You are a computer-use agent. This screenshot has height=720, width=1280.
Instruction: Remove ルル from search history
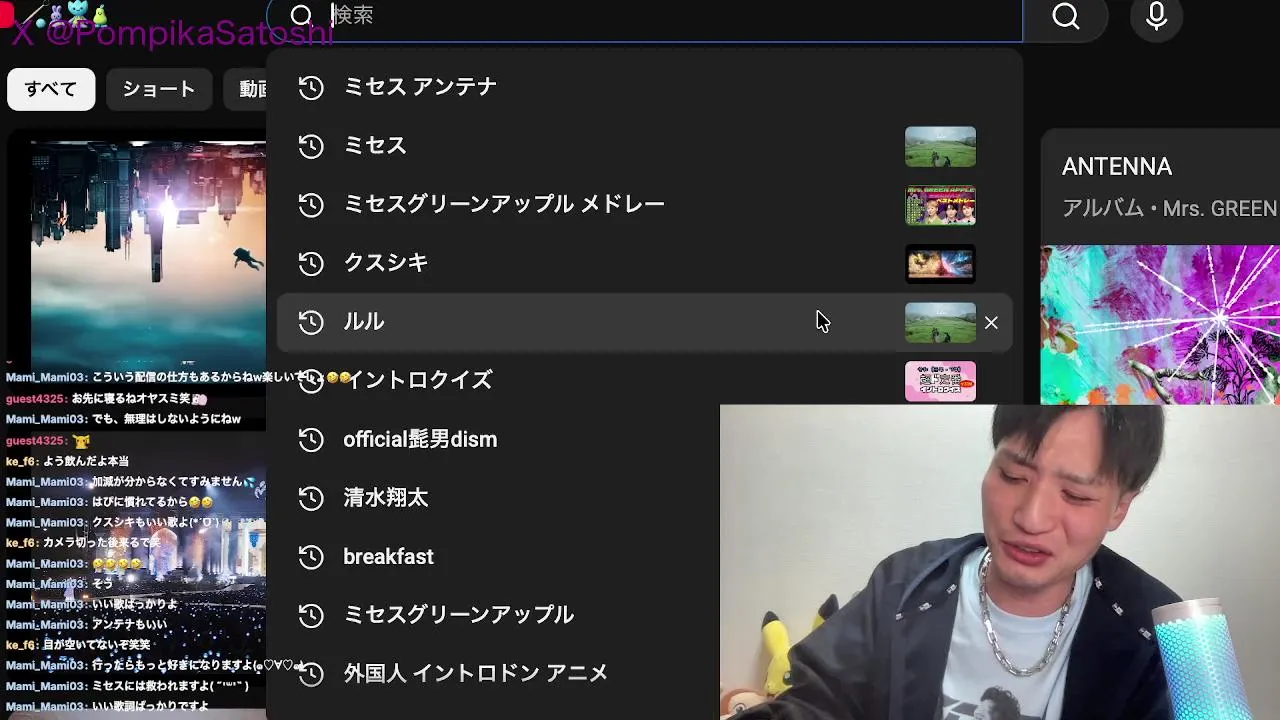pos(991,323)
